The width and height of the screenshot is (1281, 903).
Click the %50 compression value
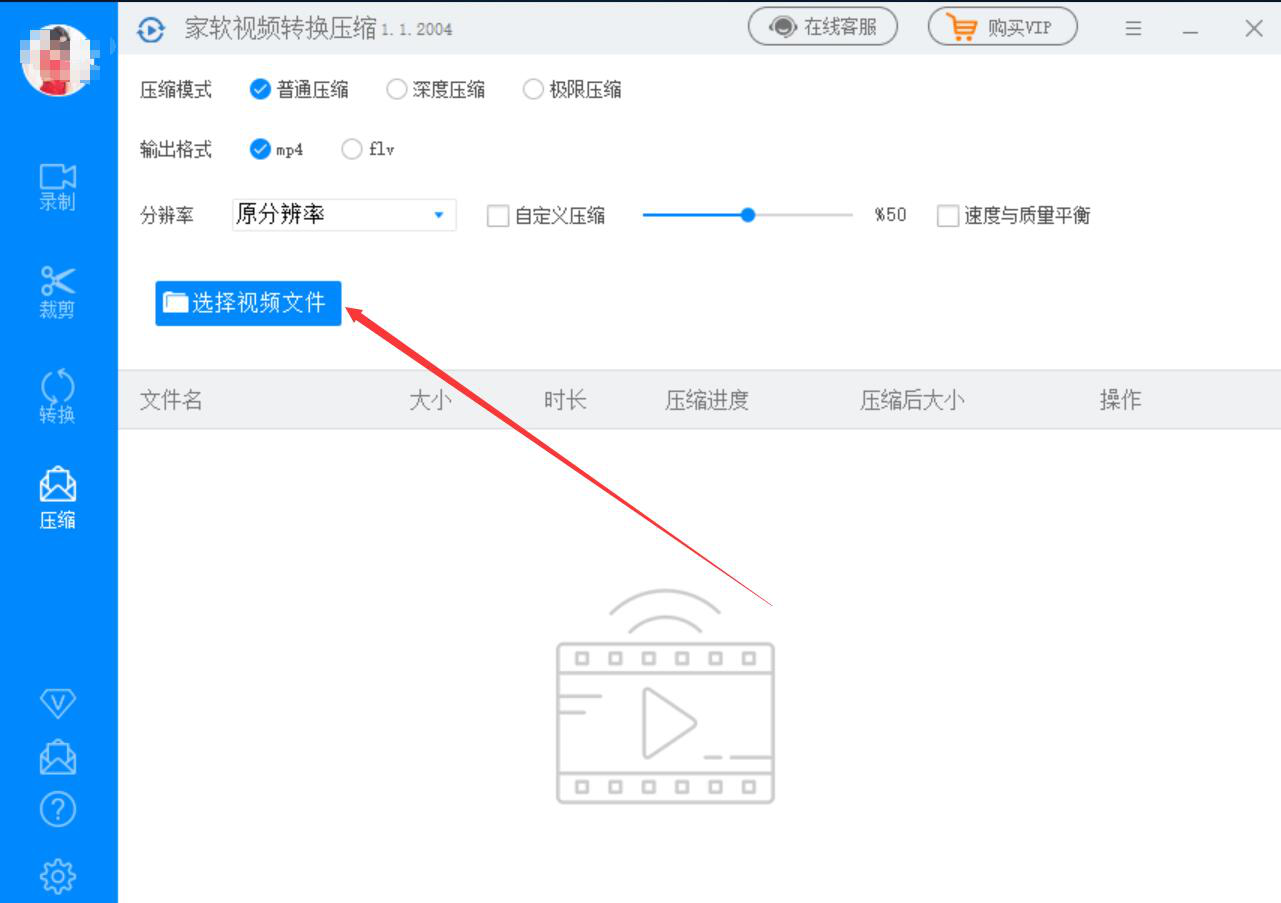coord(890,215)
